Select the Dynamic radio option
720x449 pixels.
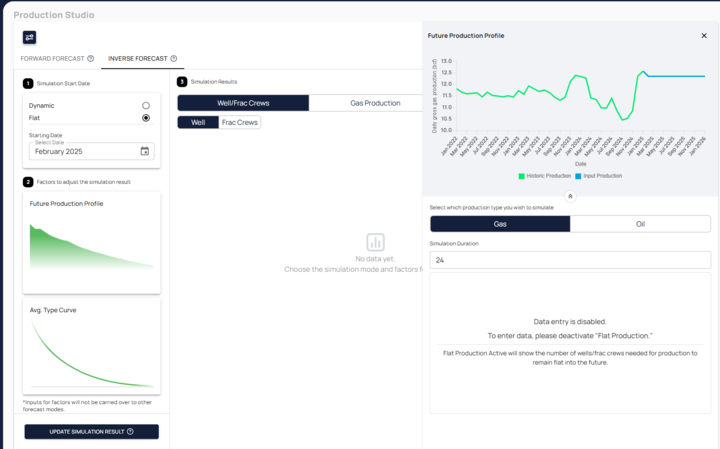click(146, 105)
